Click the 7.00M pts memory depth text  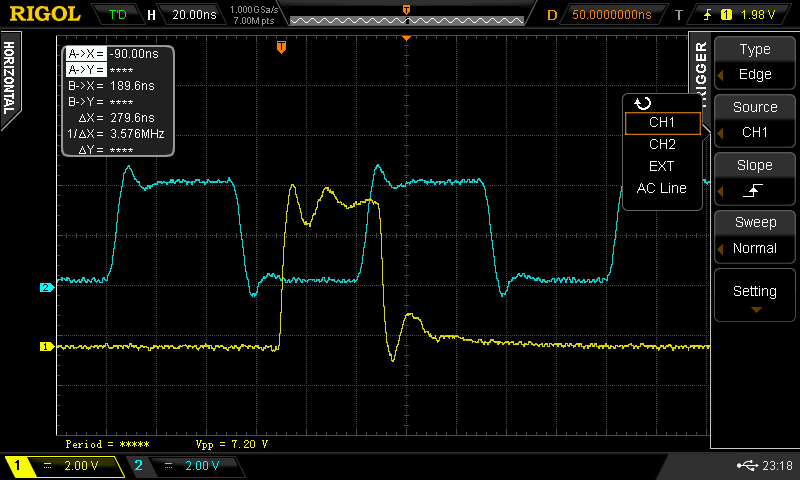tap(254, 21)
